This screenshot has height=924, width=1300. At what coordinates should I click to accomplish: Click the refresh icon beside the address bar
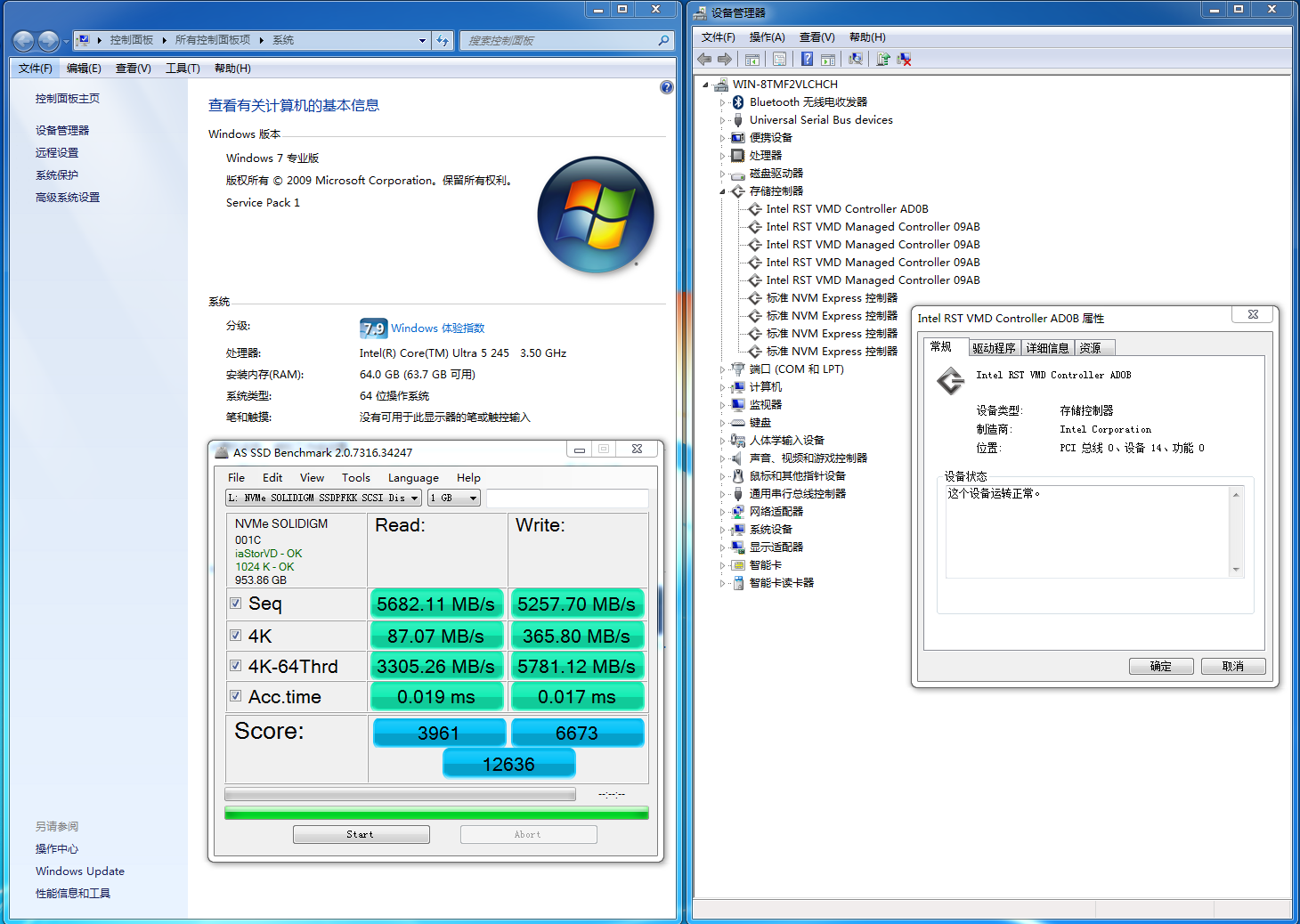(443, 40)
